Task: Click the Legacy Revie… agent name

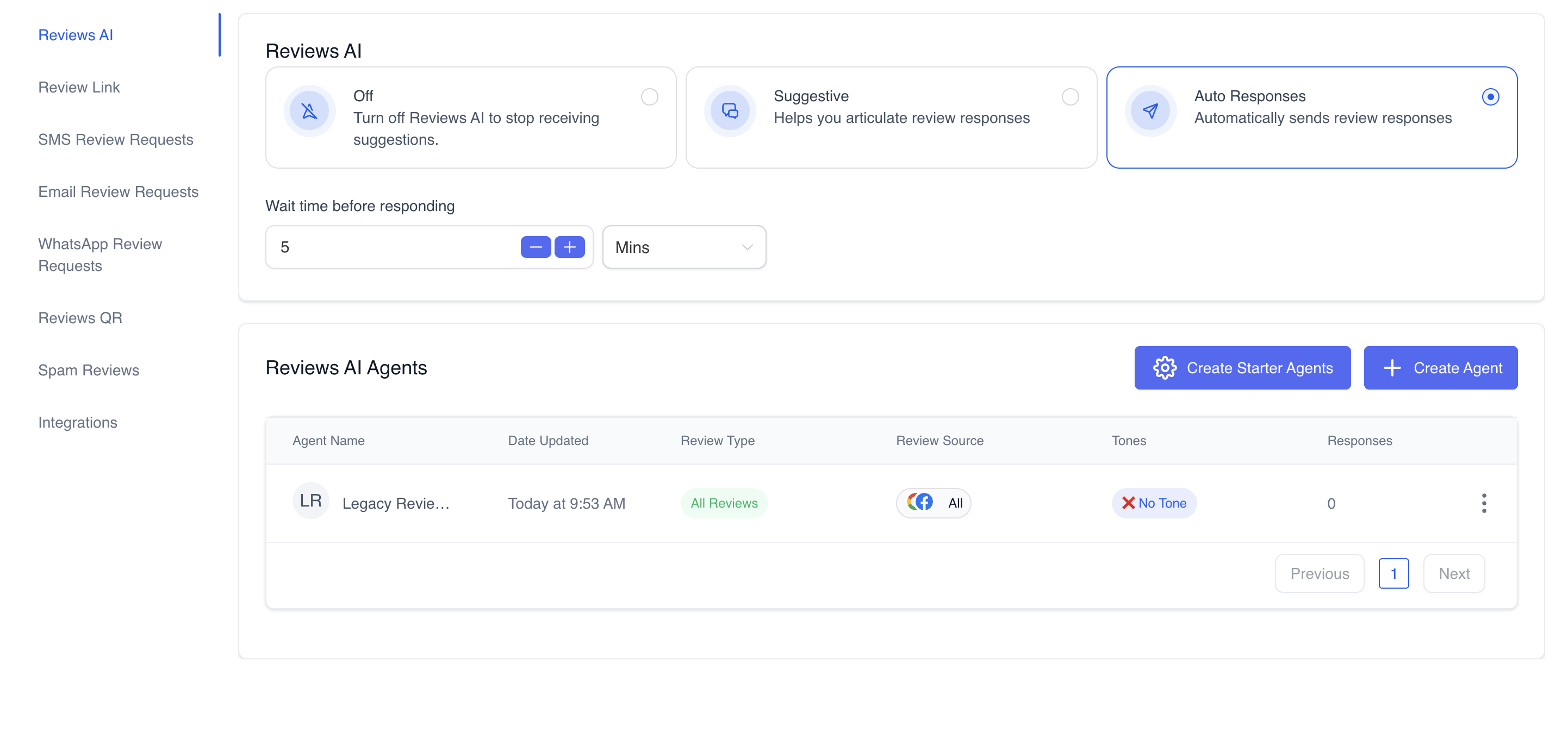Action: [396, 504]
